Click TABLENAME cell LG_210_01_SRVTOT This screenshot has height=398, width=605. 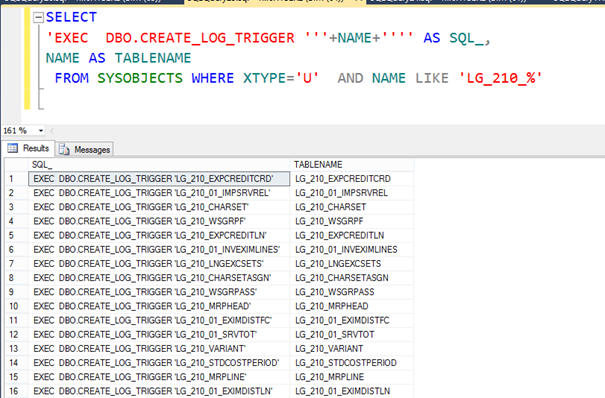pyautogui.click(x=352, y=334)
